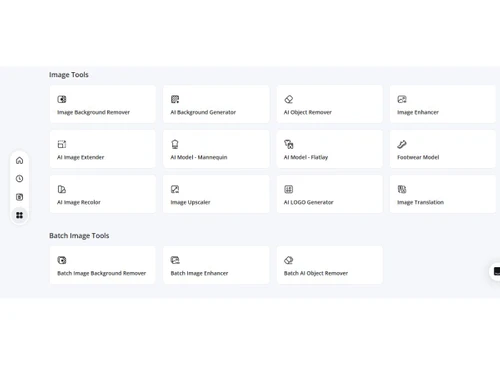The width and height of the screenshot is (500, 375).
Task: Click the AI Background Generator icon
Action: (x=175, y=99)
